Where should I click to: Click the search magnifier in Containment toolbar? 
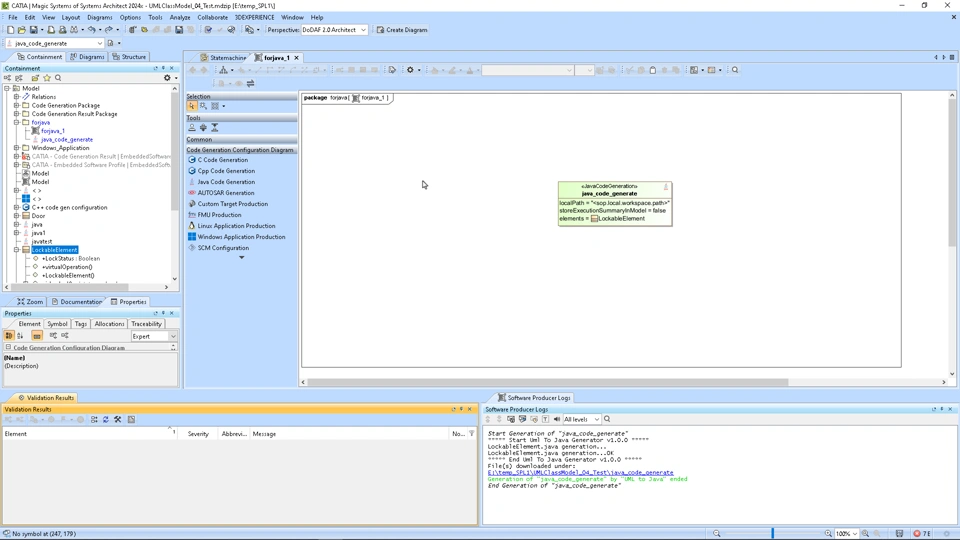(58, 78)
